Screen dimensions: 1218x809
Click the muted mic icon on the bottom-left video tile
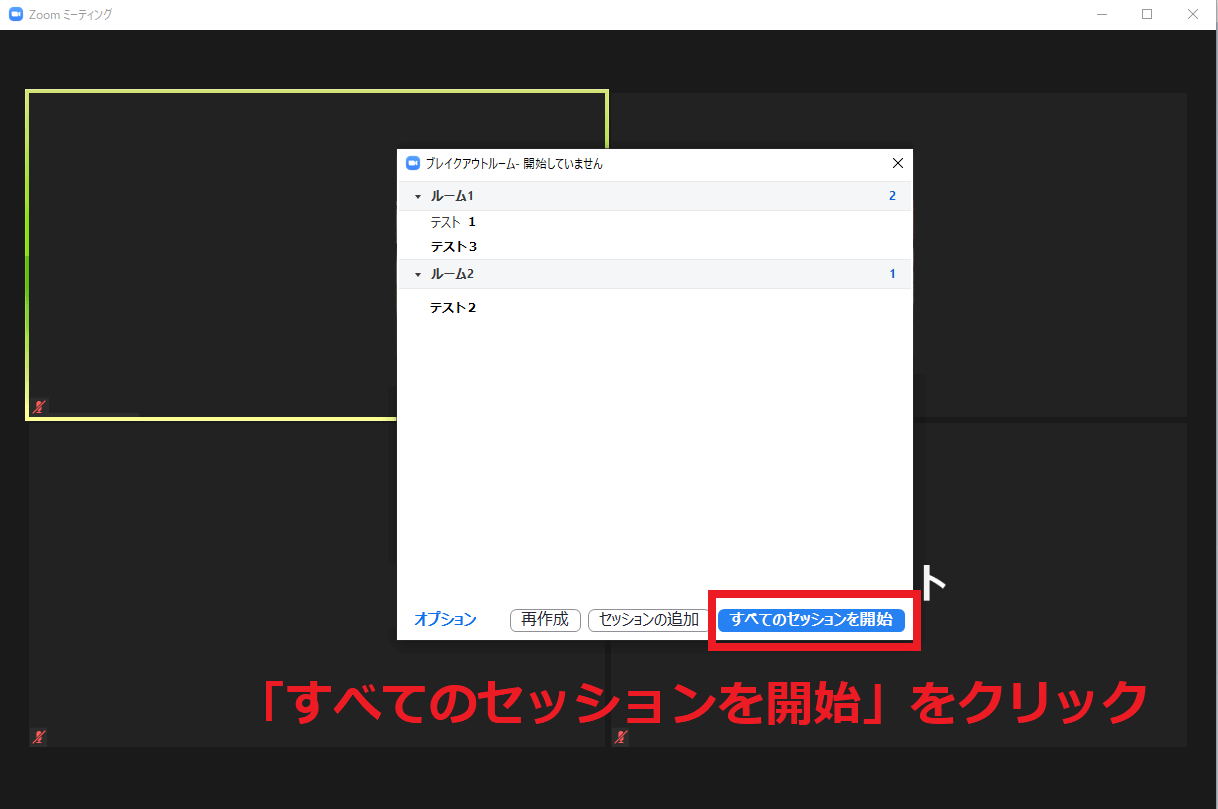pos(39,737)
